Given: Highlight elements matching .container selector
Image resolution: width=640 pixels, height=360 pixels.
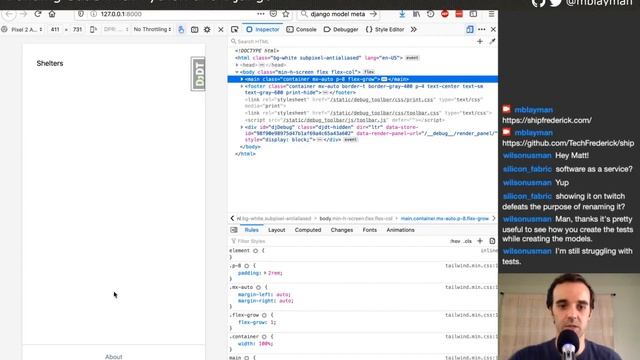Looking at the screenshot, I should tap(264, 337).
